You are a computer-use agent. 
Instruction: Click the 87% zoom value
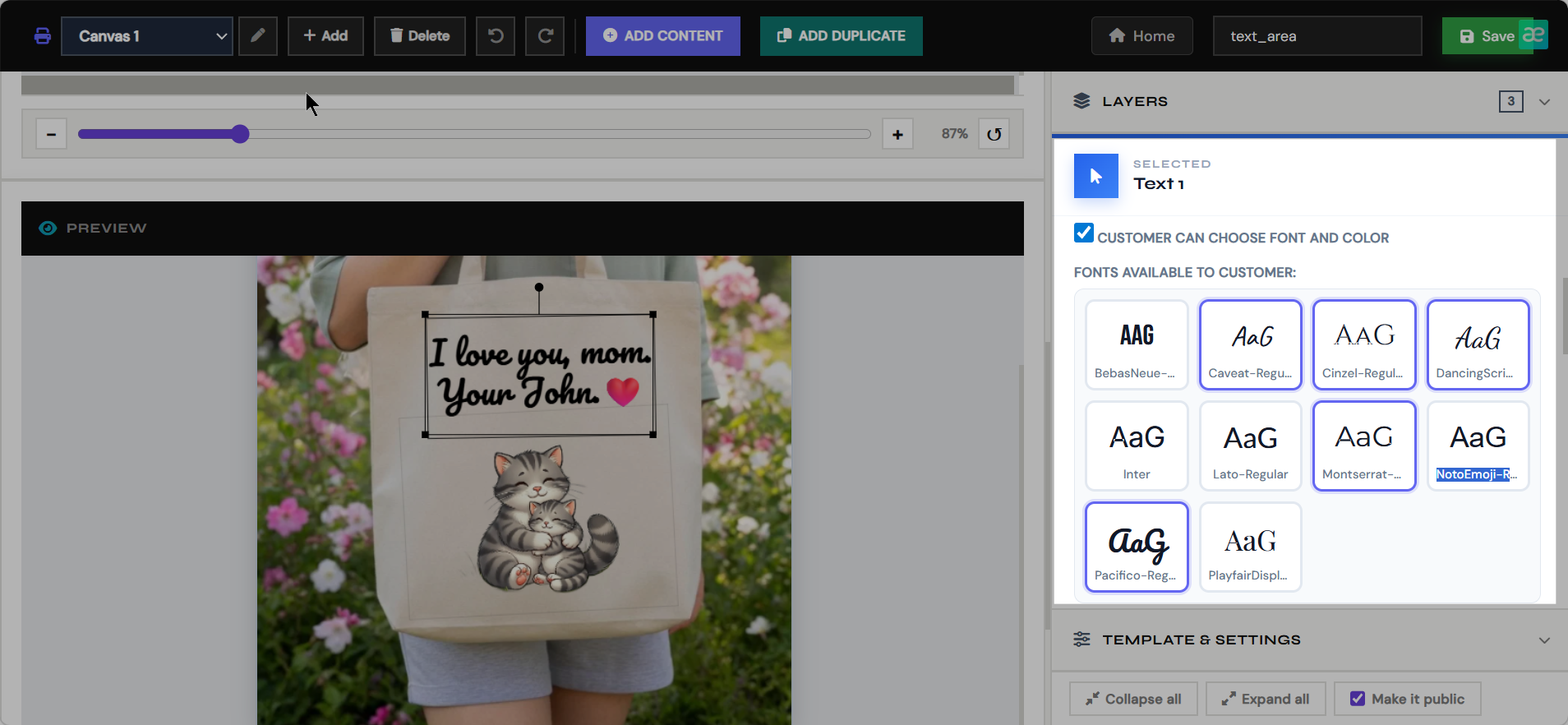(954, 133)
